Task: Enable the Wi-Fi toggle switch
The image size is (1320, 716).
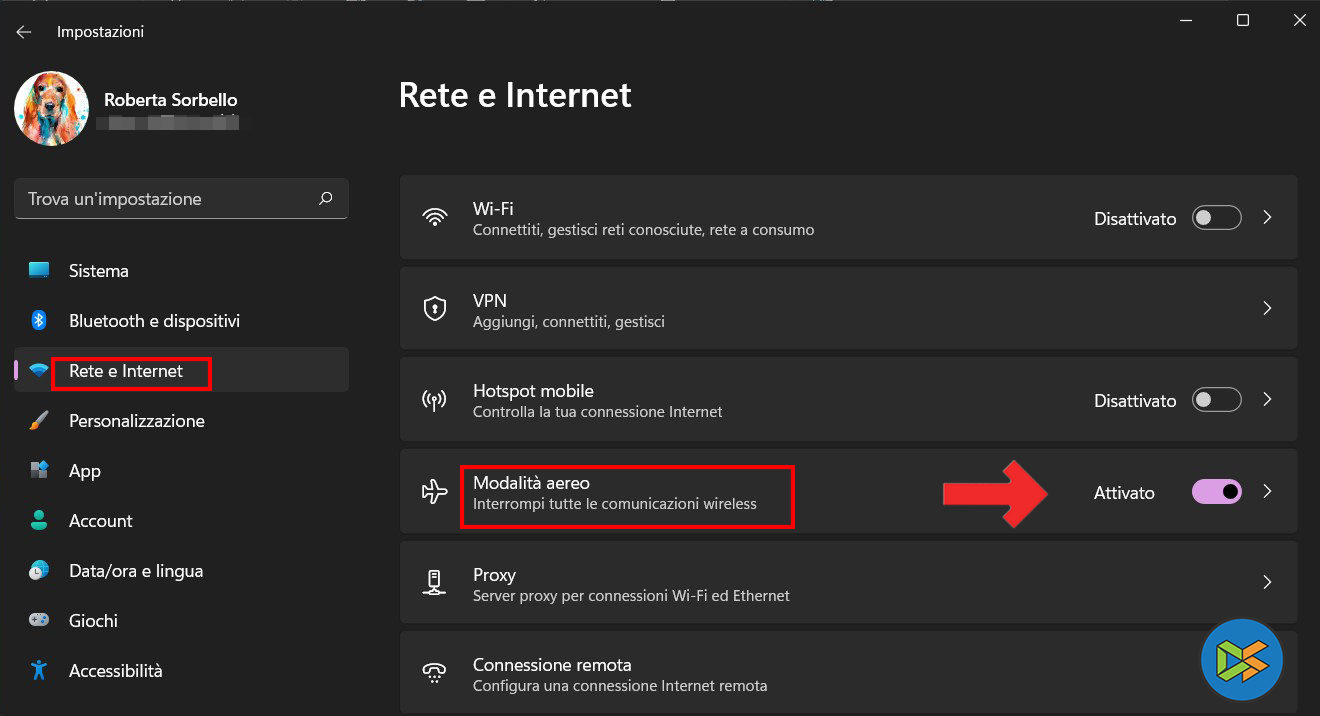Action: pos(1216,218)
